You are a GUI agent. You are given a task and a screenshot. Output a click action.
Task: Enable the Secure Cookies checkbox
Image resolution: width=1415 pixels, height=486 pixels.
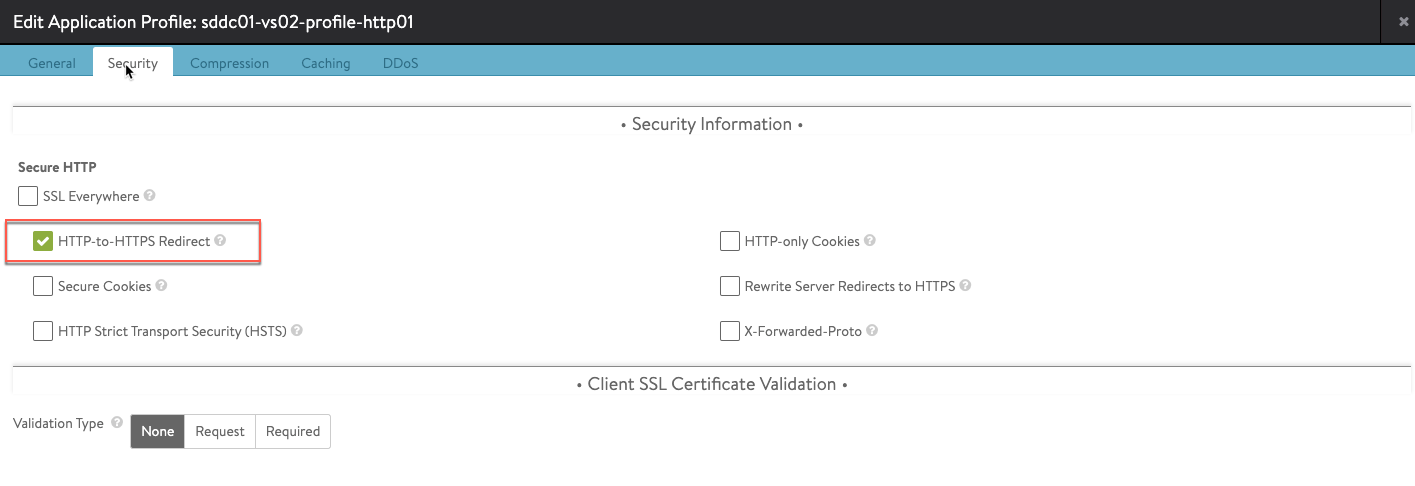coord(43,286)
